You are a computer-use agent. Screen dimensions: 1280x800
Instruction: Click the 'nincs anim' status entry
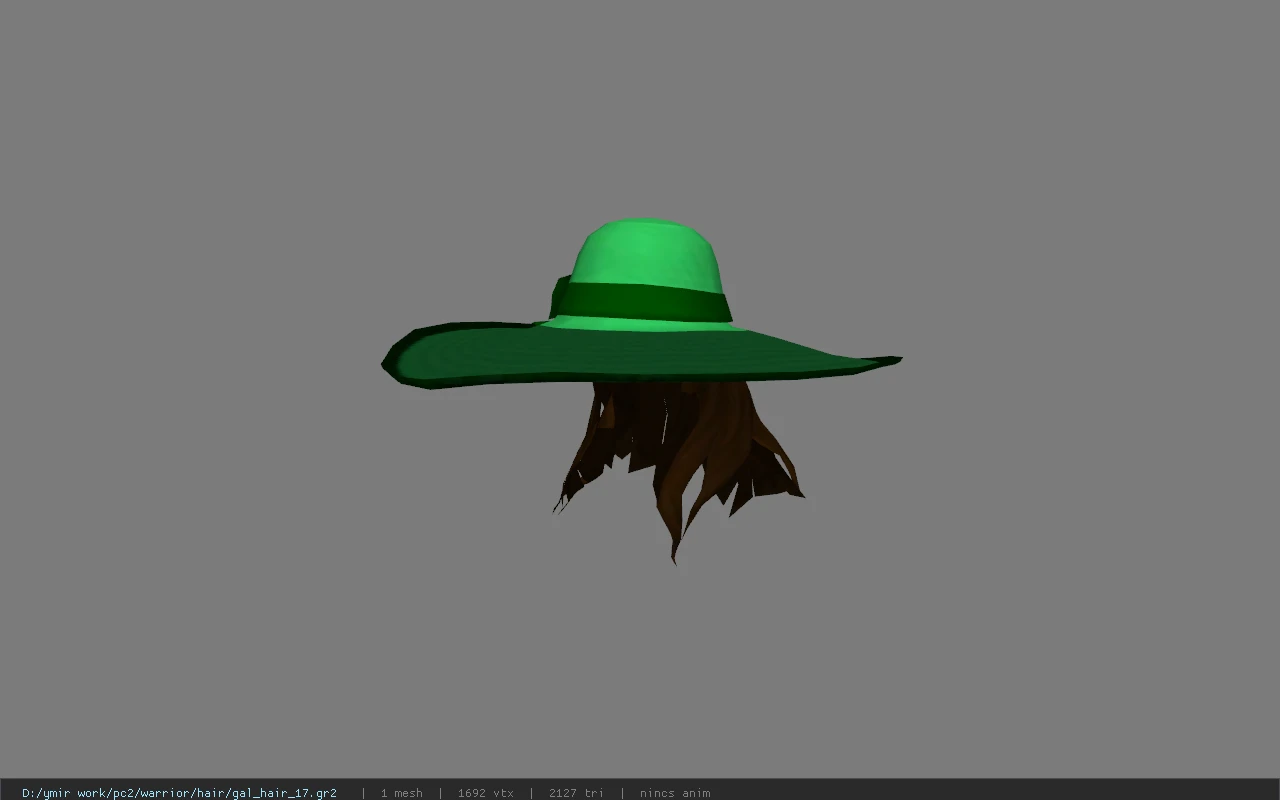pos(675,793)
